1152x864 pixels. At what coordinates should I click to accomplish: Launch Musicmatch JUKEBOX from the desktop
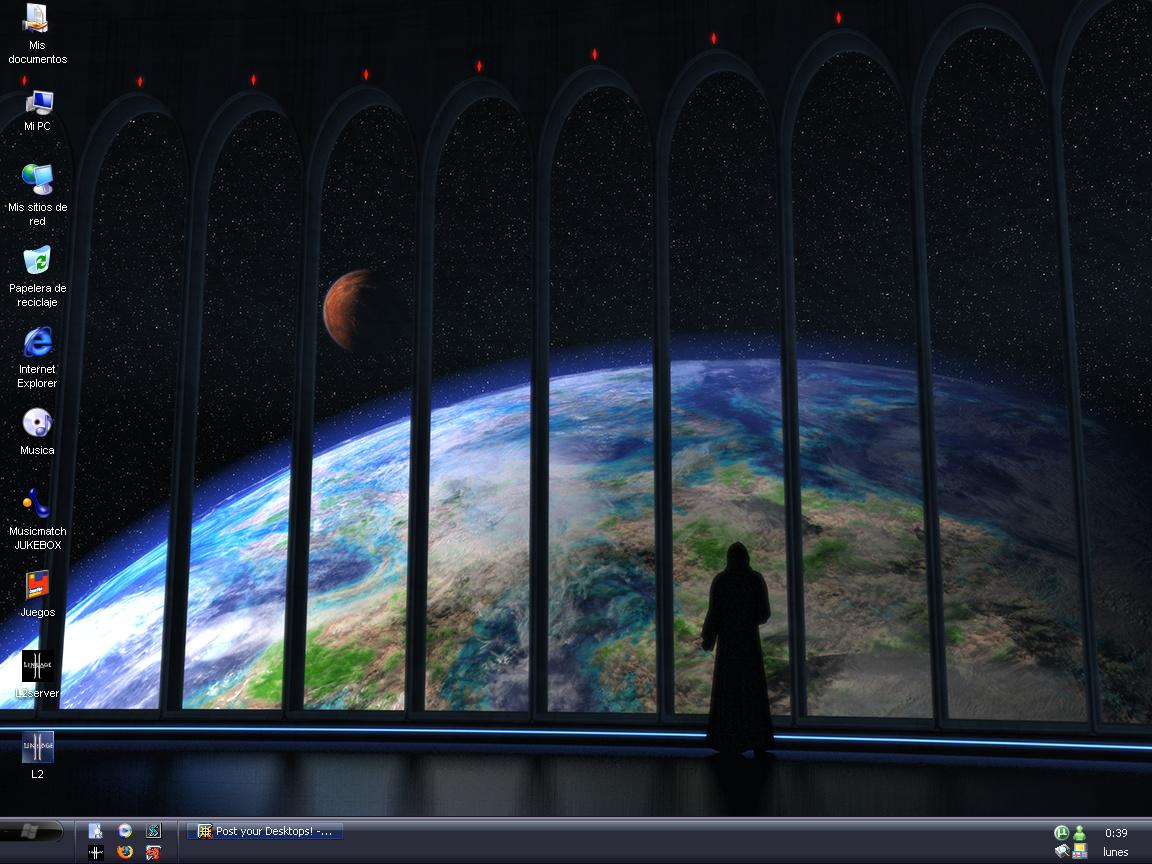37,519
